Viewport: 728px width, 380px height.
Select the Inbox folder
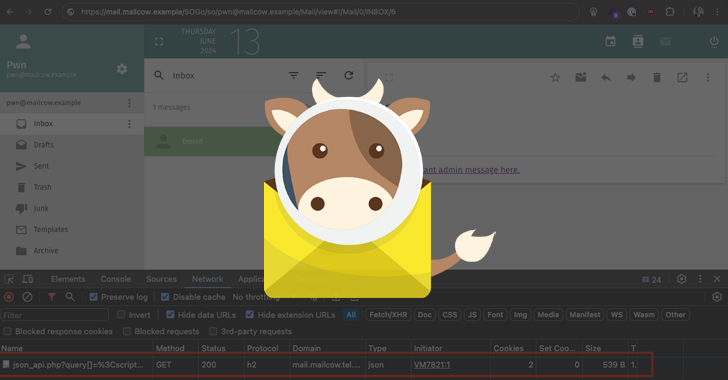click(x=72, y=124)
